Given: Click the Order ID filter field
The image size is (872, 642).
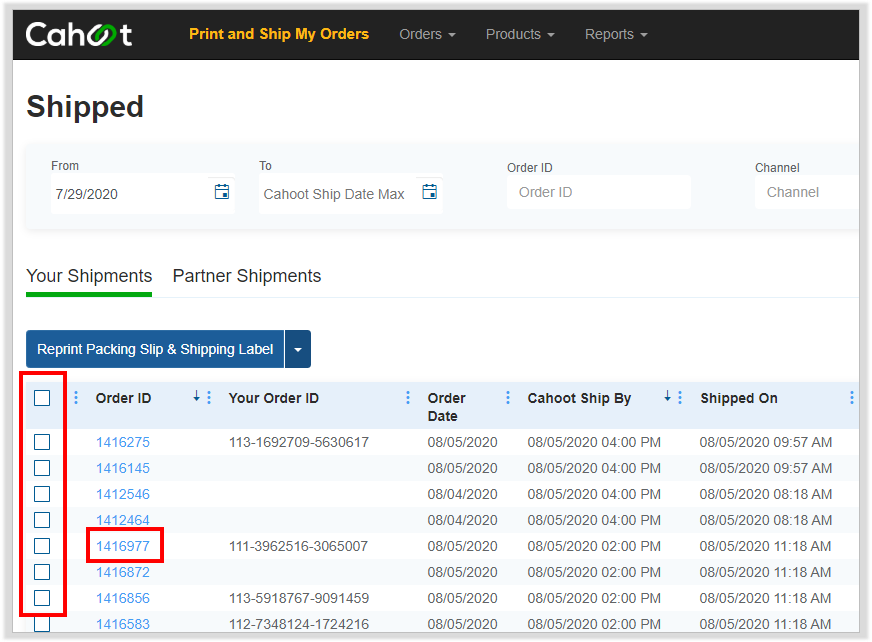Looking at the screenshot, I should 599,192.
